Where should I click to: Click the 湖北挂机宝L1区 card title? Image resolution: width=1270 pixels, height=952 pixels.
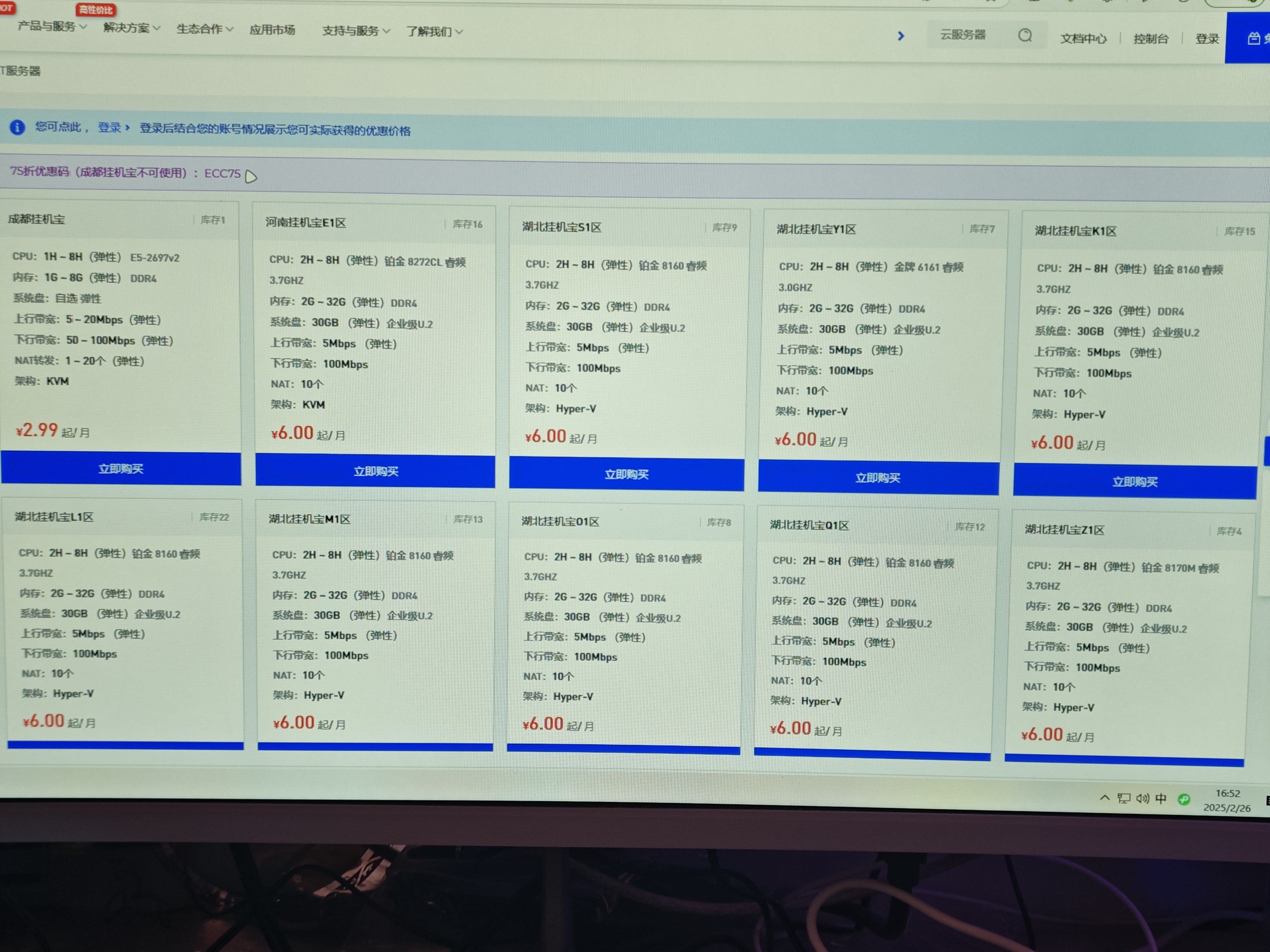(54, 517)
